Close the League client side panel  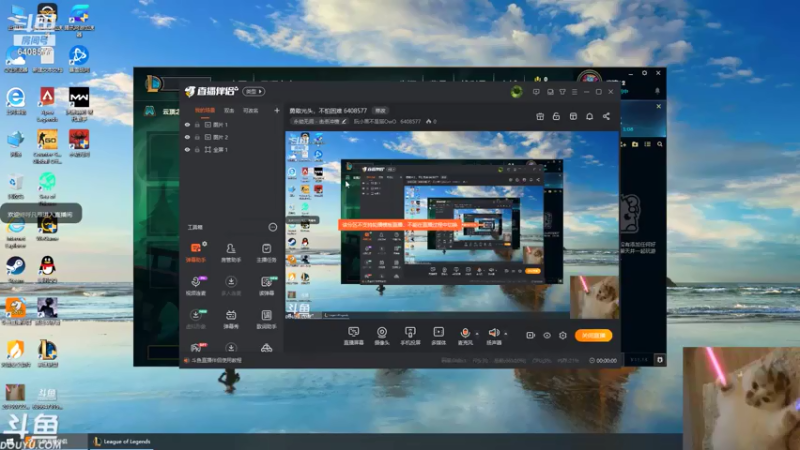tap(659, 106)
